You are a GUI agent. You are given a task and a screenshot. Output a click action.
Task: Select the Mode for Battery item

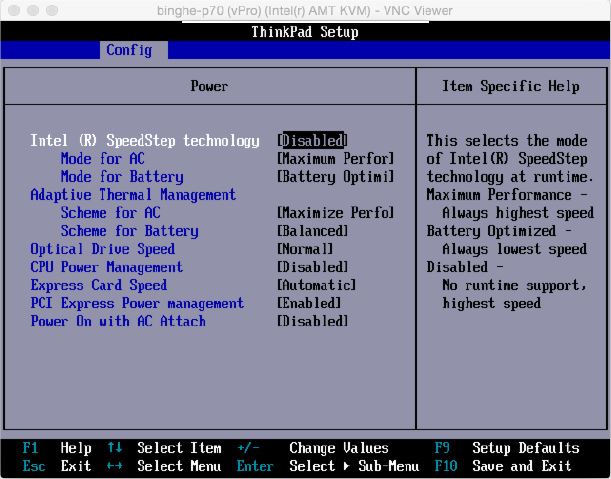(122, 177)
